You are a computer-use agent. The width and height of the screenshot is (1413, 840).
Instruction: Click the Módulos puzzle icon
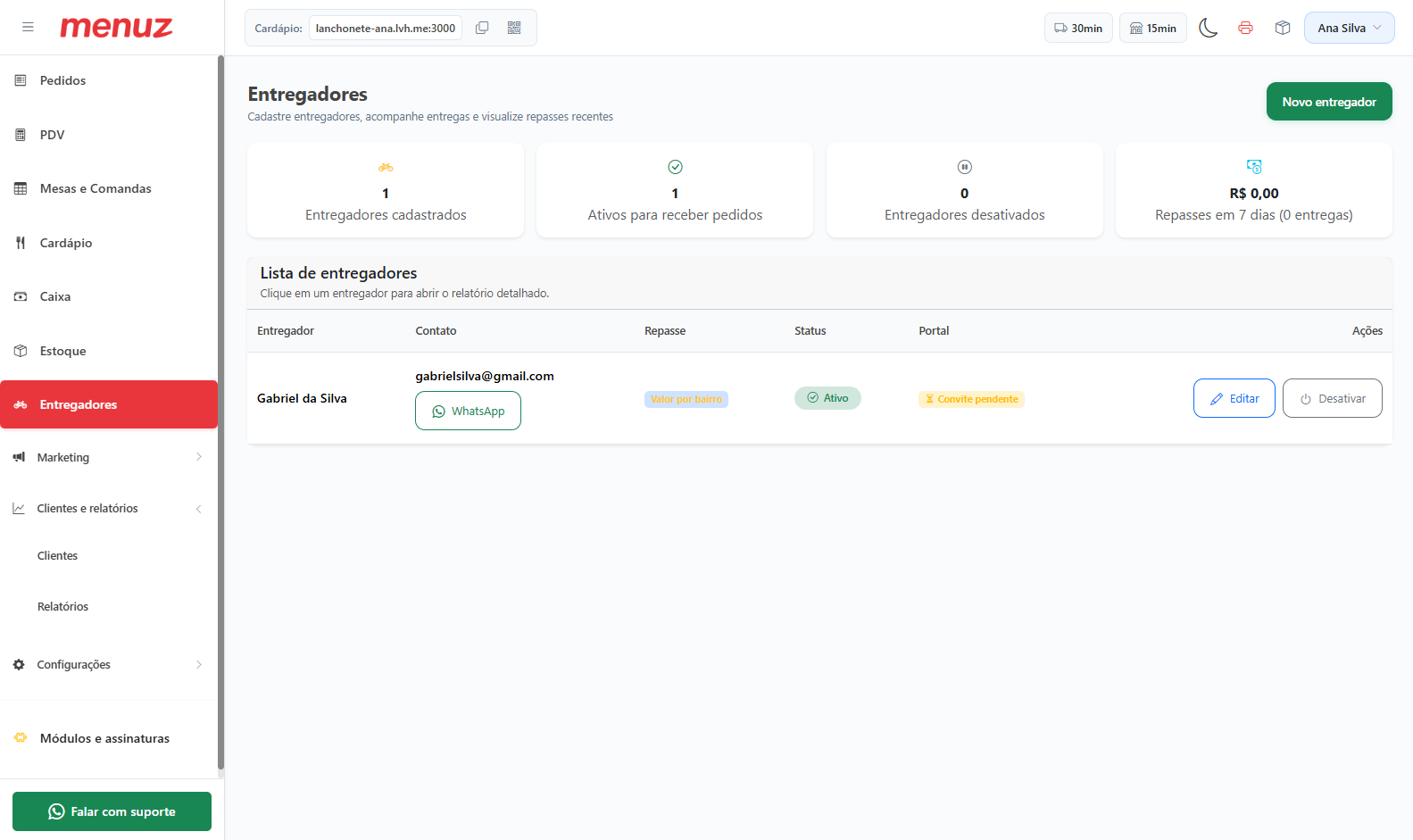[x=21, y=737]
